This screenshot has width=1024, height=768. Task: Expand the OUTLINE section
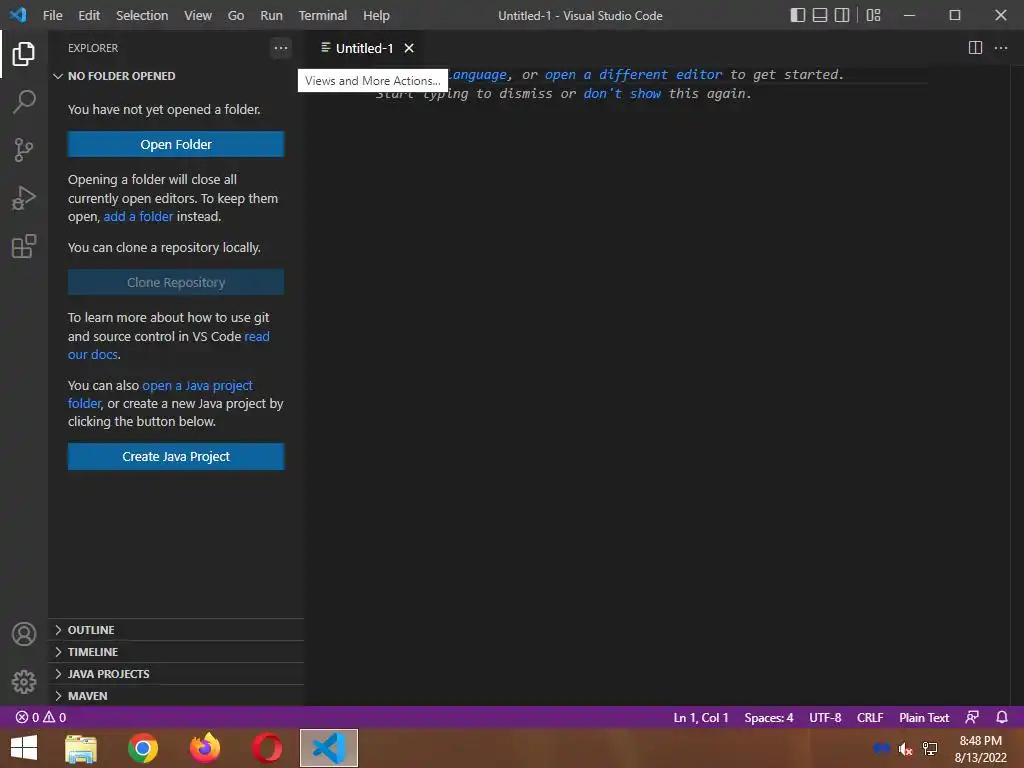click(x=176, y=630)
